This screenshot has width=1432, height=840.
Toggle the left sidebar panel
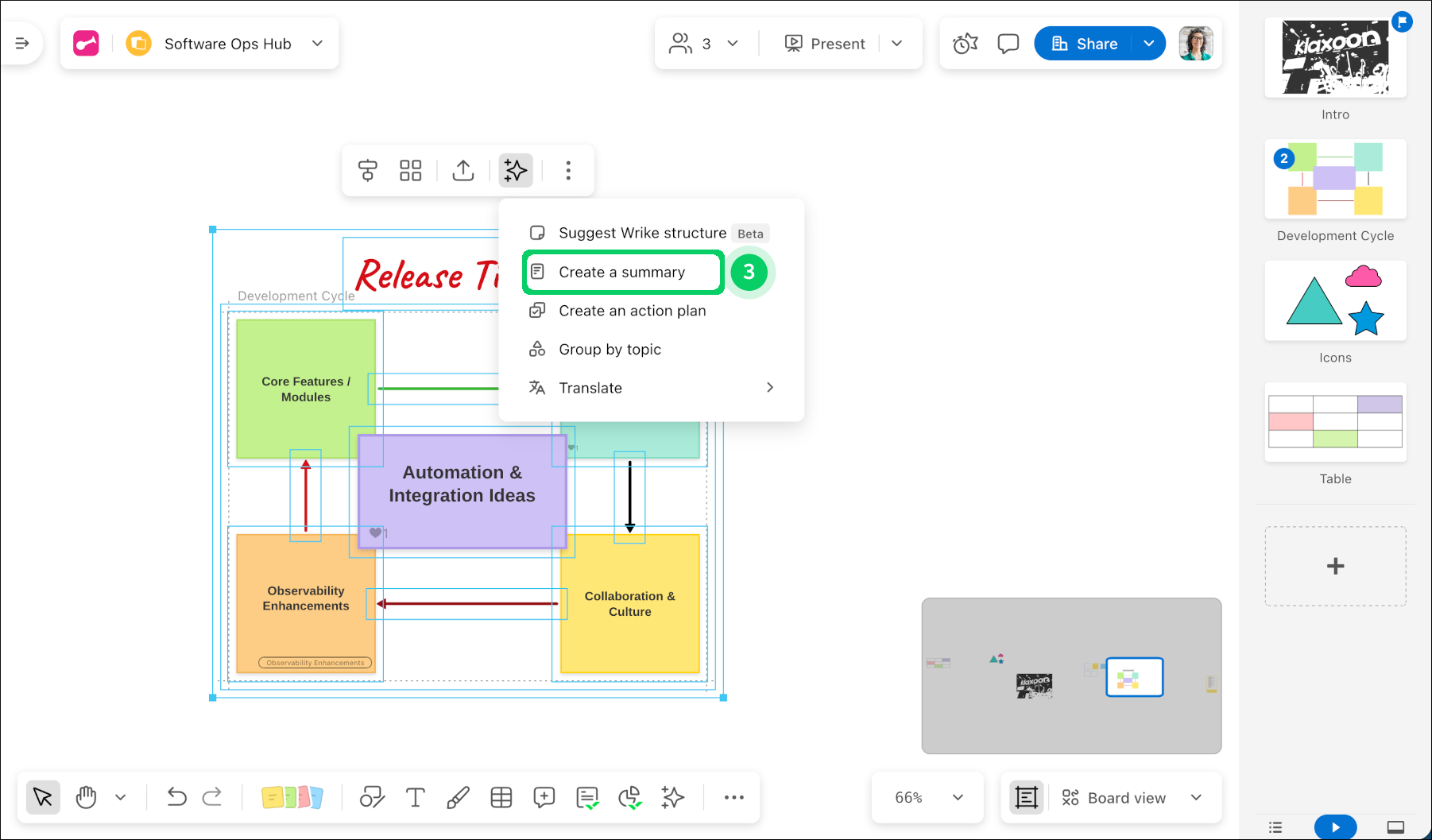[22, 44]
